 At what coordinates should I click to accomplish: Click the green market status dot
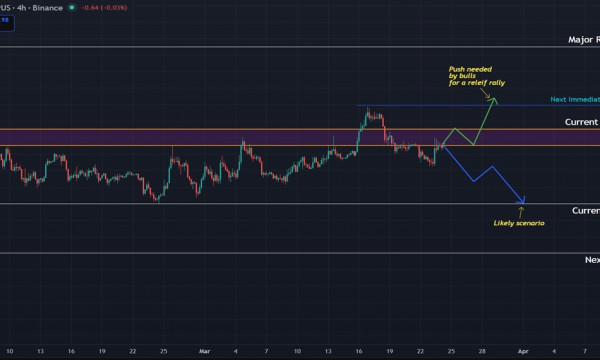tap(72, 7)
